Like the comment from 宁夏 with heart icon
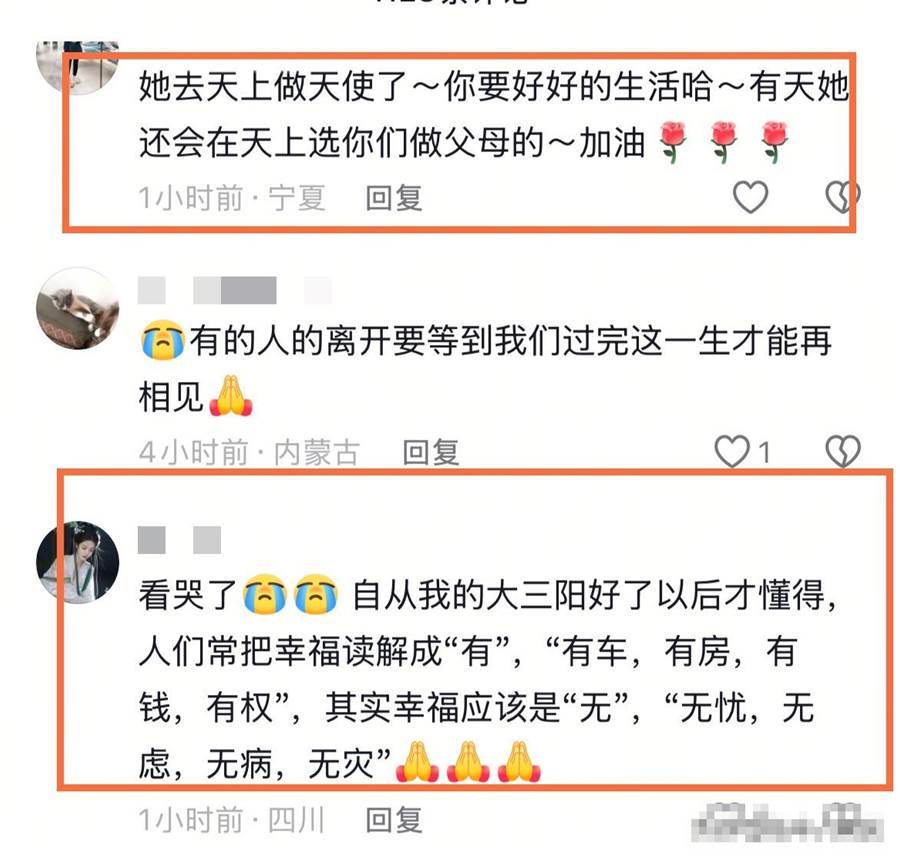The image size is (900, 859). pyautogui.click(x=750, y=197)
